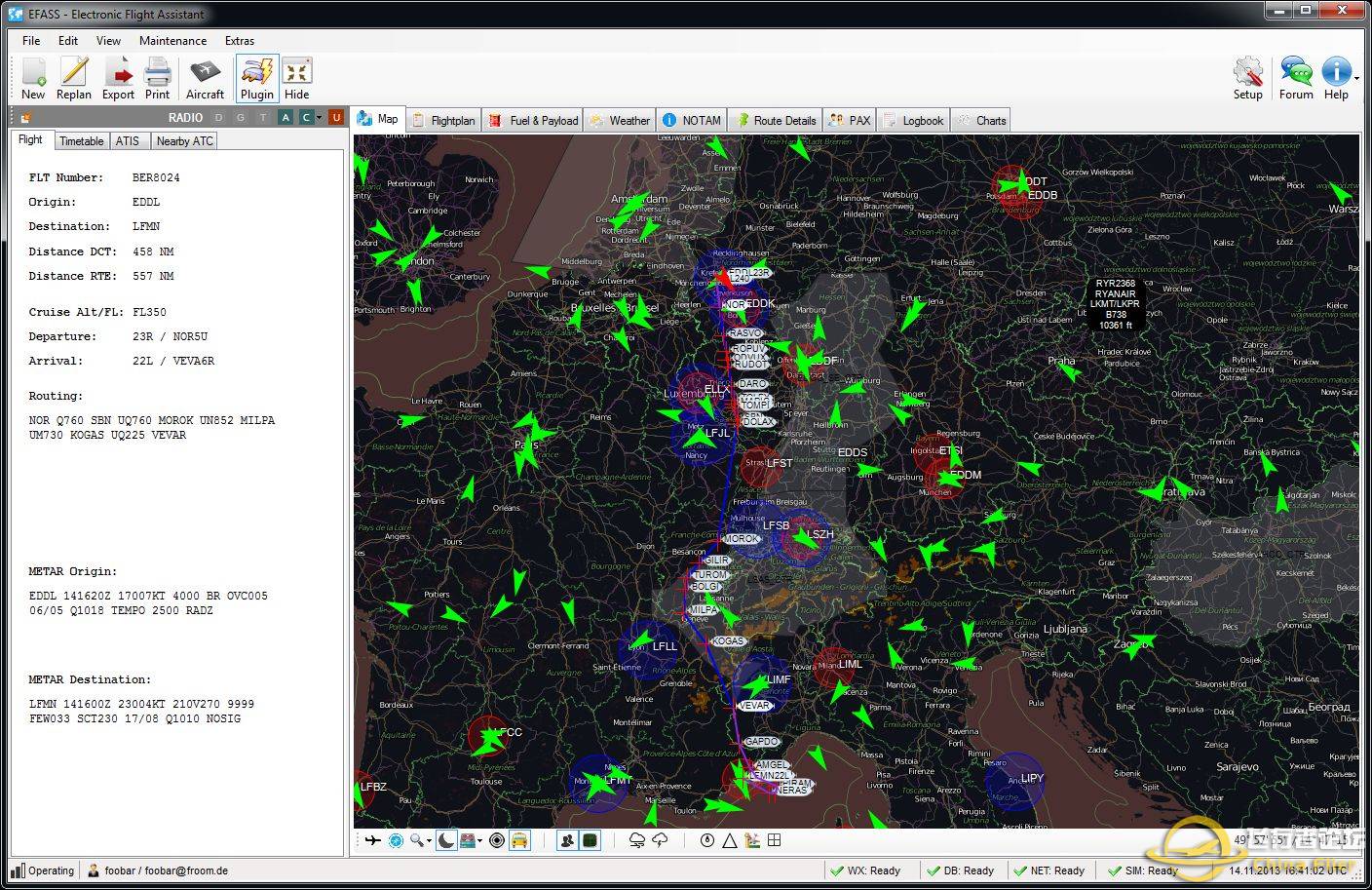Image resolution: width=1372 pixels, height=890 pixels.
Task: Click the NET: Ready status indicator
Action: pos(1049,871)
